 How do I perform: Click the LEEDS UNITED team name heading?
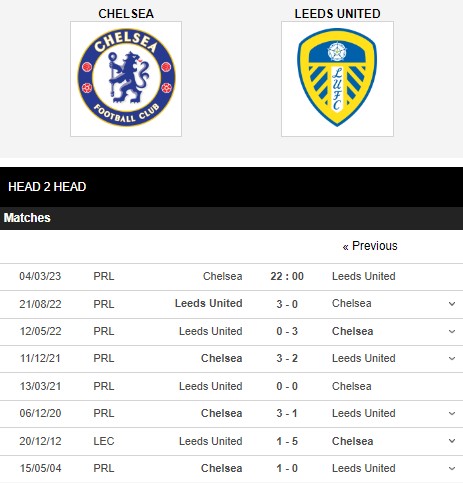click(x=337, y=14)
